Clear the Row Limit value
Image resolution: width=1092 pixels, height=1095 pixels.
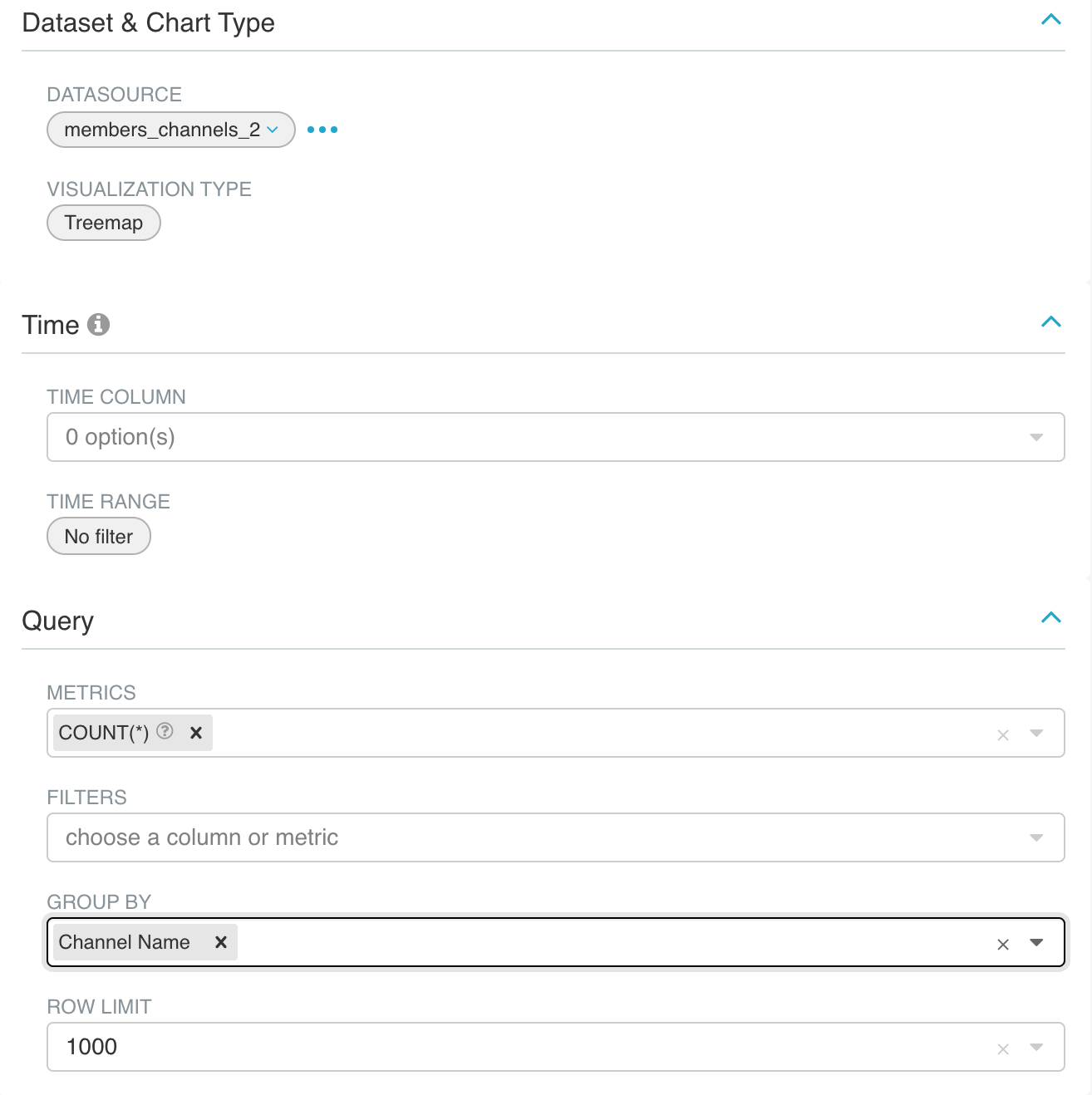1003,1048
